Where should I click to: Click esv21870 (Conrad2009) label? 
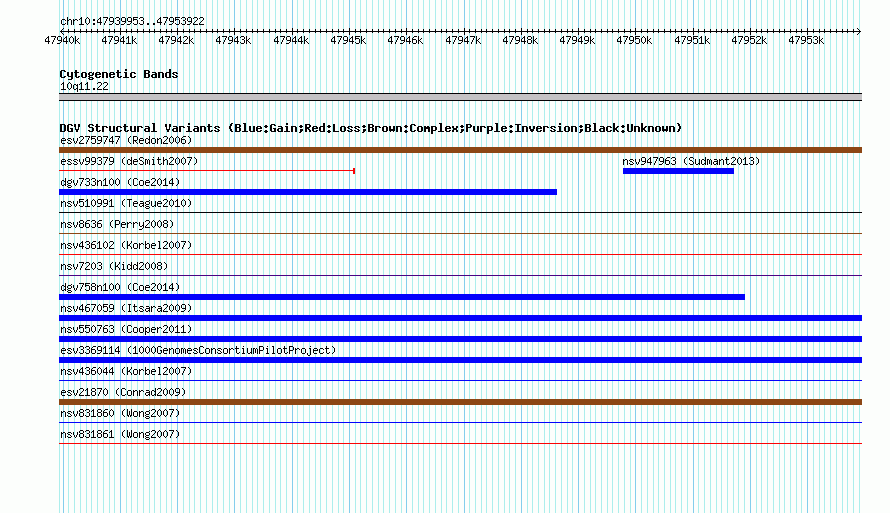coord(123,392)
